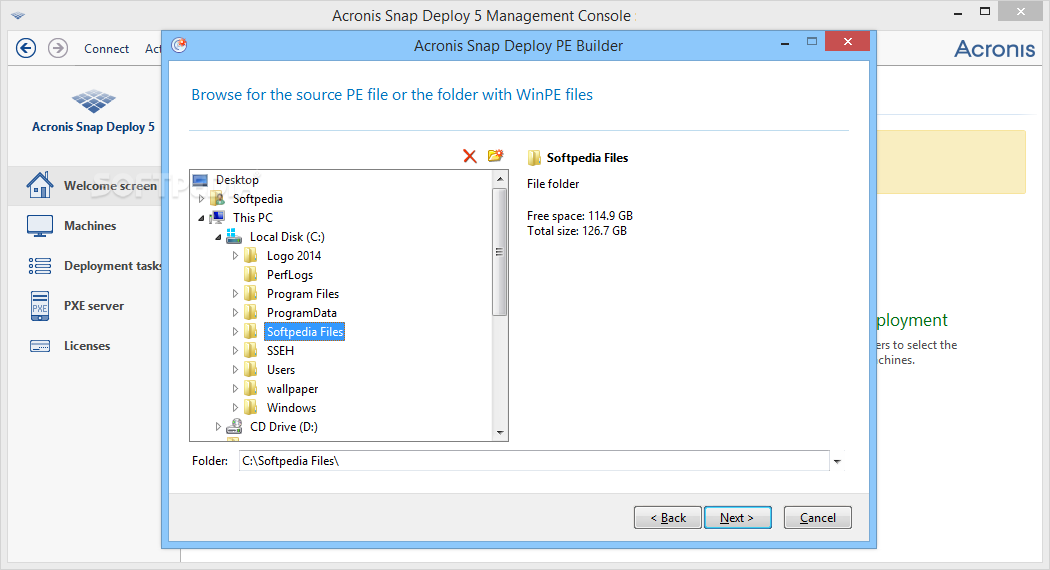Viewport: 1050px width, 570px height.
Task: Click the scroll down arrow of folder tree
Action: pyautogui.click(x=500, y=433)
